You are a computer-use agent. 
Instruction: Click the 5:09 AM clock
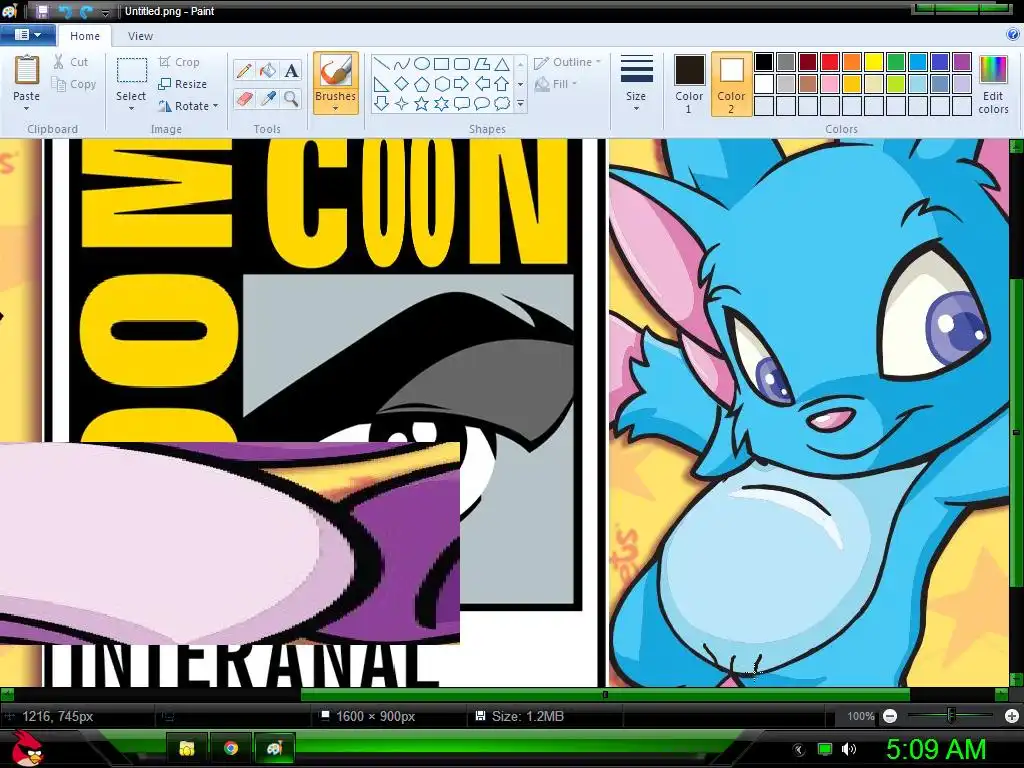click(x=936, y=750)
